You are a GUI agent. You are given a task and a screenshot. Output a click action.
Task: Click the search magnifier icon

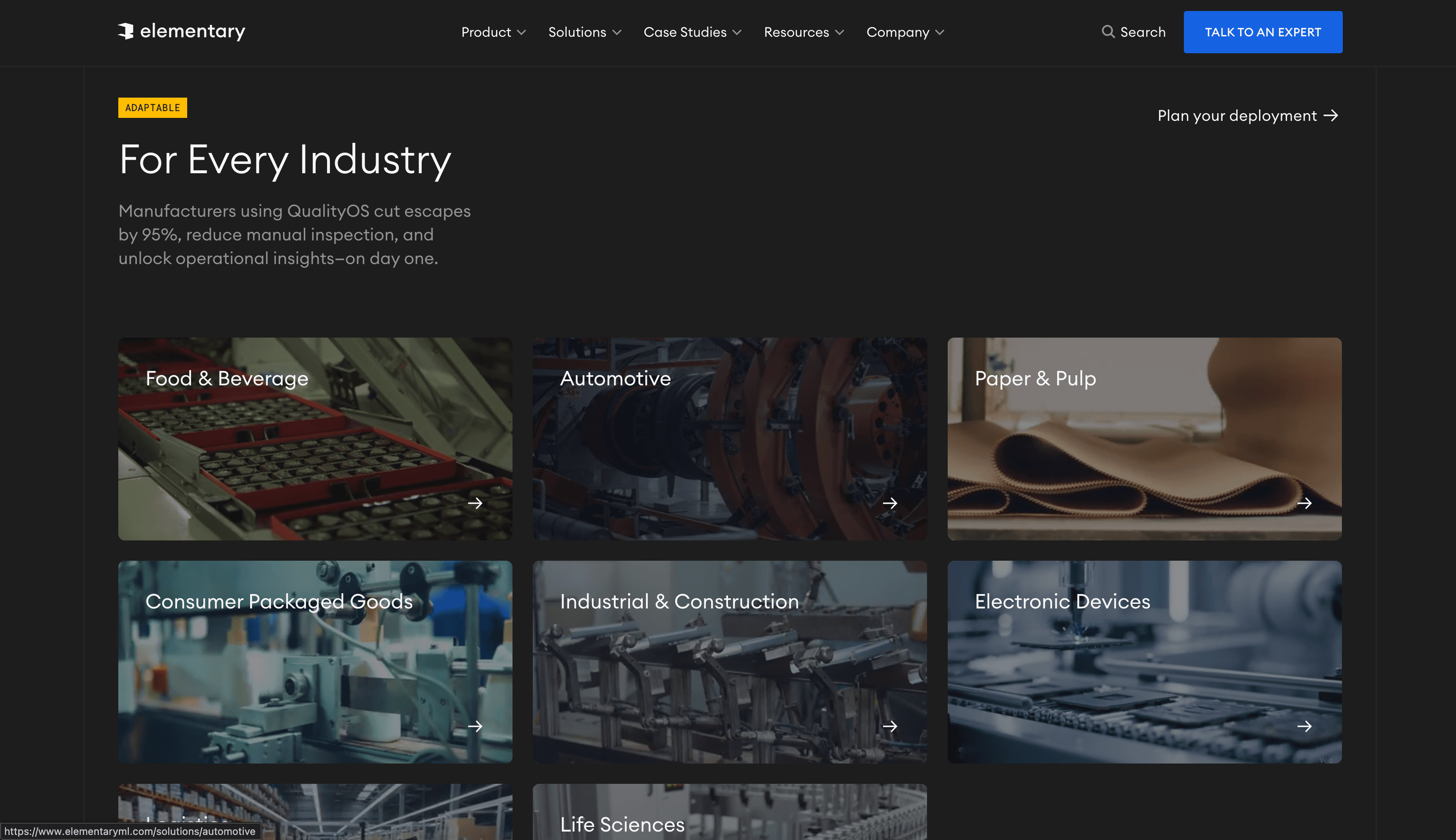(x=1107, y=32)
